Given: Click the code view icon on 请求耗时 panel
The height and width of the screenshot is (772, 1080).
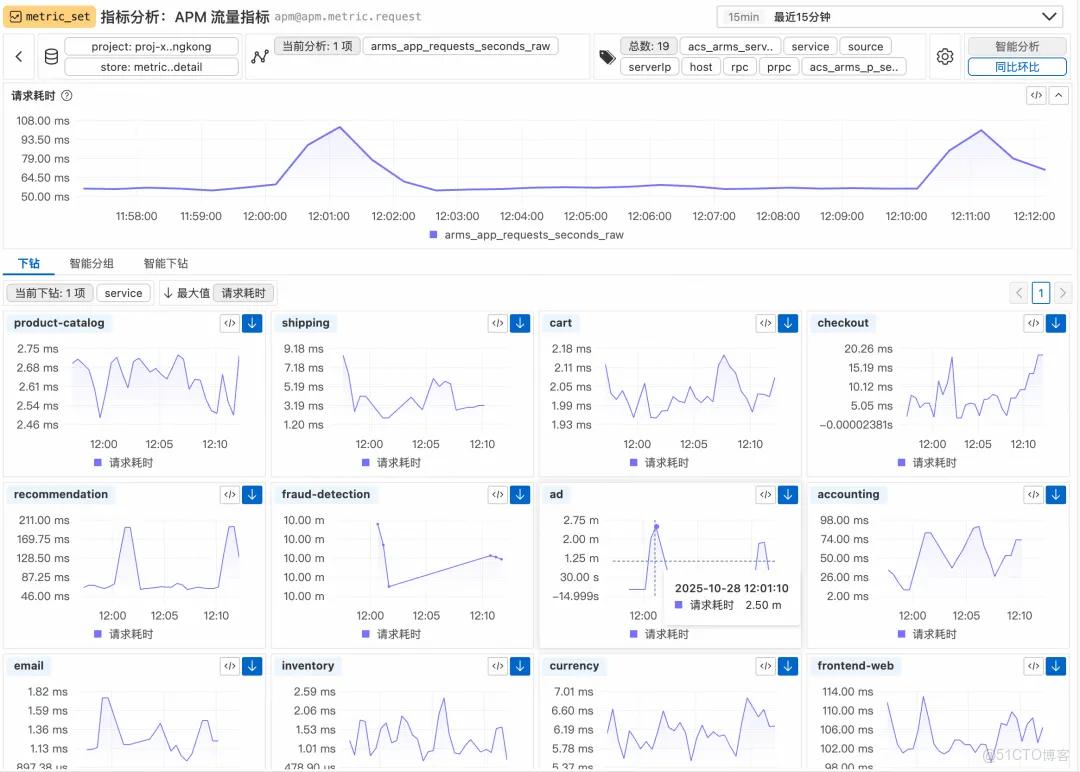Looking at the screenshot, I should [x=1037, y=95].
